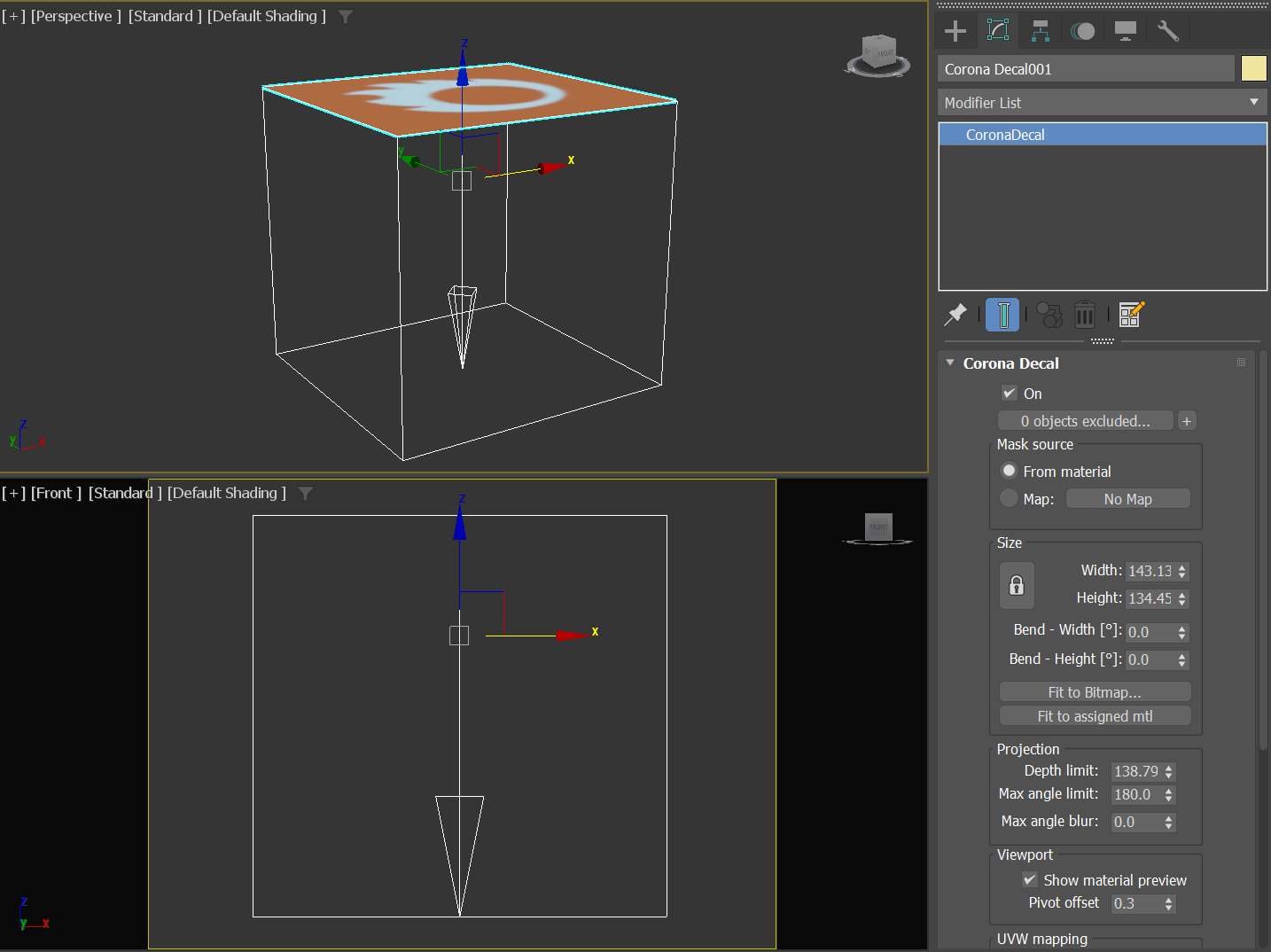Open Perspective viewport [Standard] menu
The width and height of the screenshot is (1271, 952).
click(x=165, y=16)
